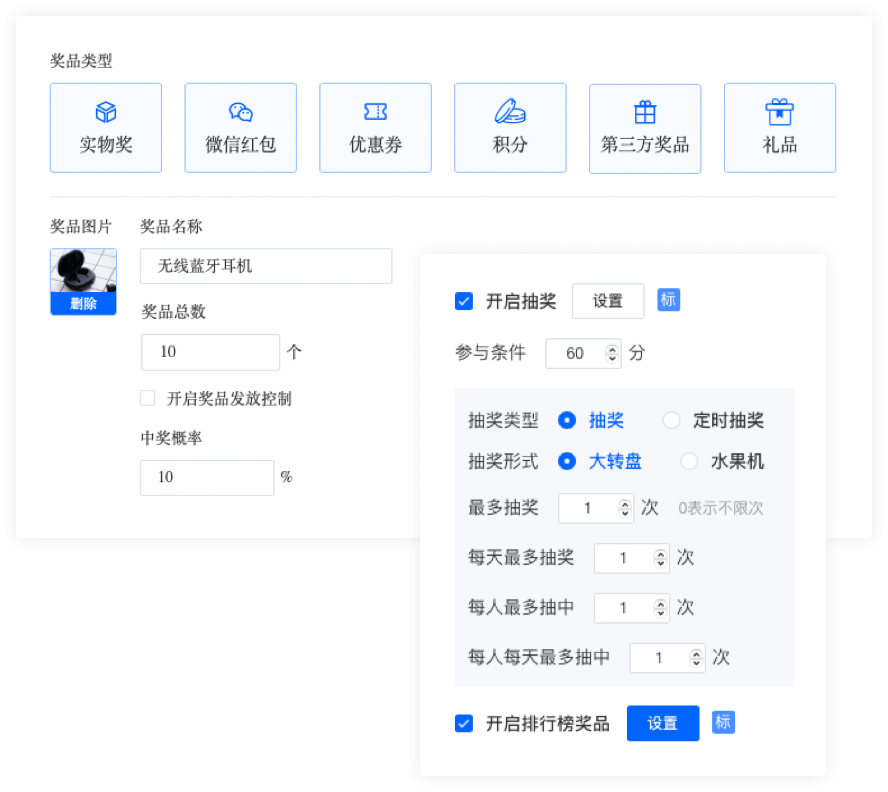Adjust the 每人最多抽中 stepper arrows
Viewport: 888px width, 792px height.
660,608
